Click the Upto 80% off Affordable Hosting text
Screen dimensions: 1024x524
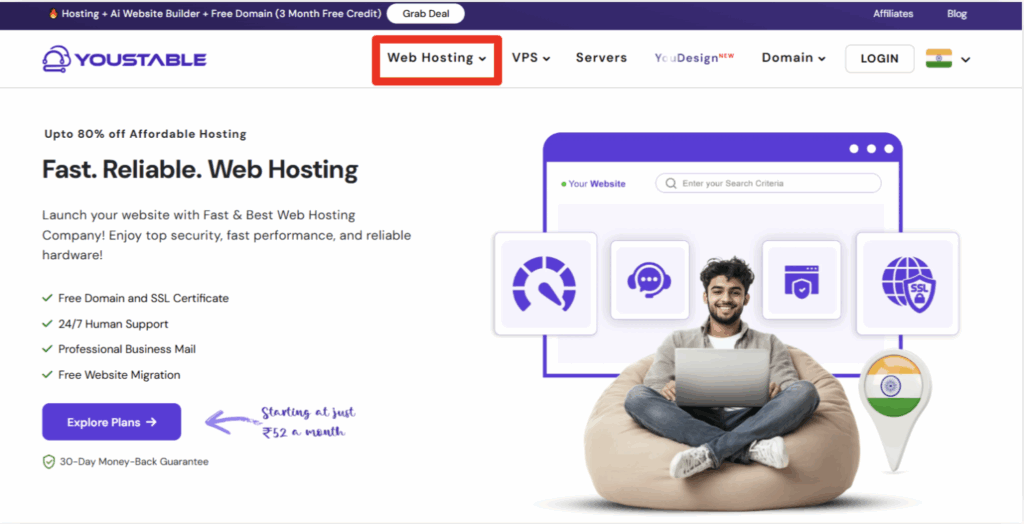(x=145, y=134)
